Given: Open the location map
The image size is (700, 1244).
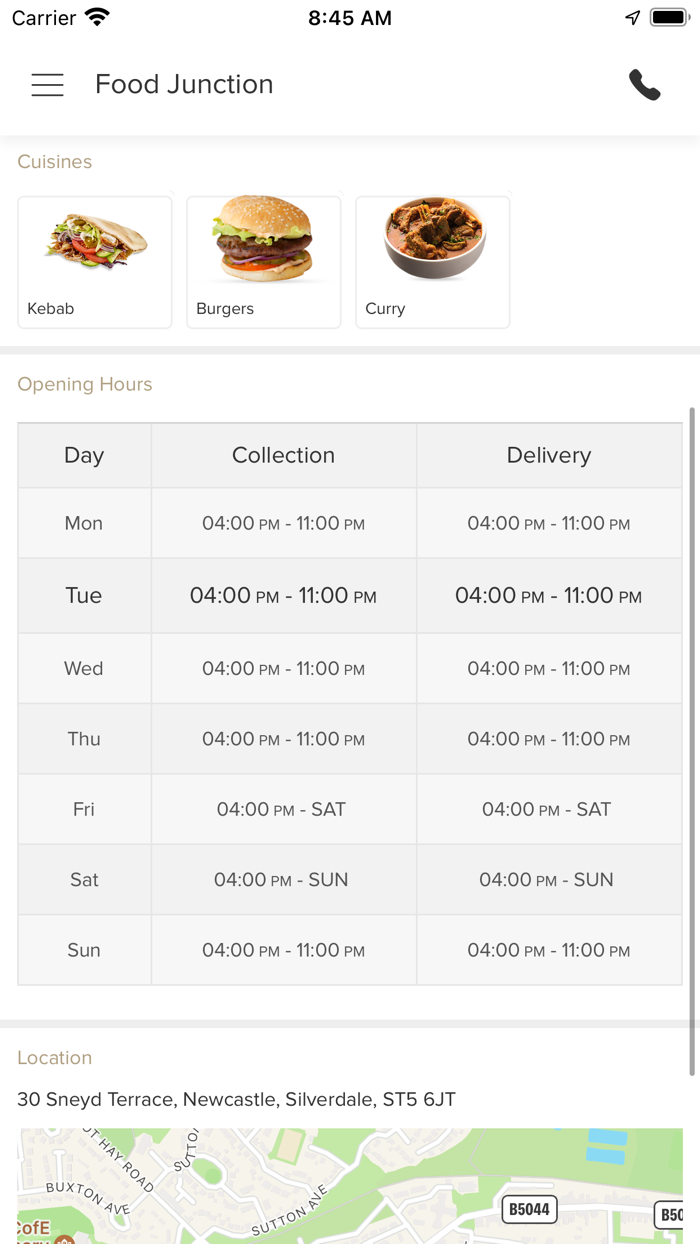Looking at the screenshot, I should pyautogui.click(x=350, y=1186).
